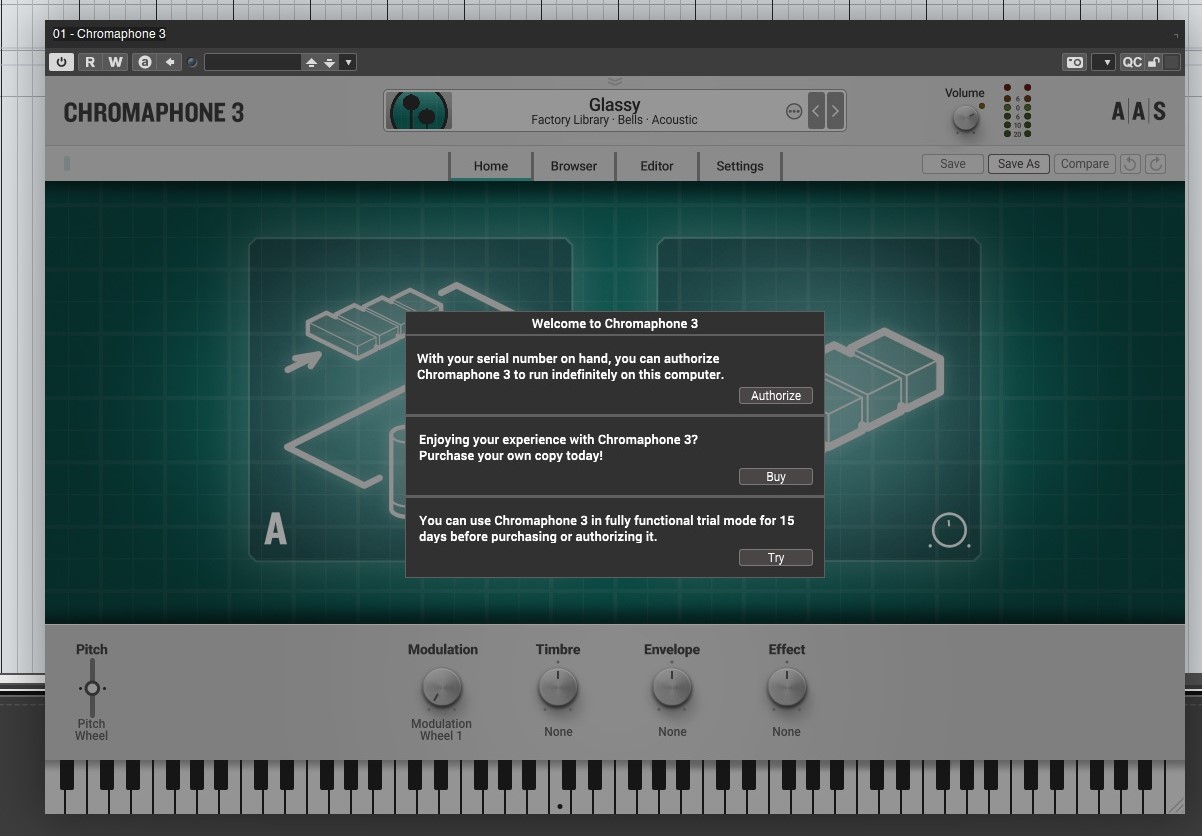This screenshot has width=1202, height=836.
Task: Click the redo arrow icon
Action: coord(1156,164)
